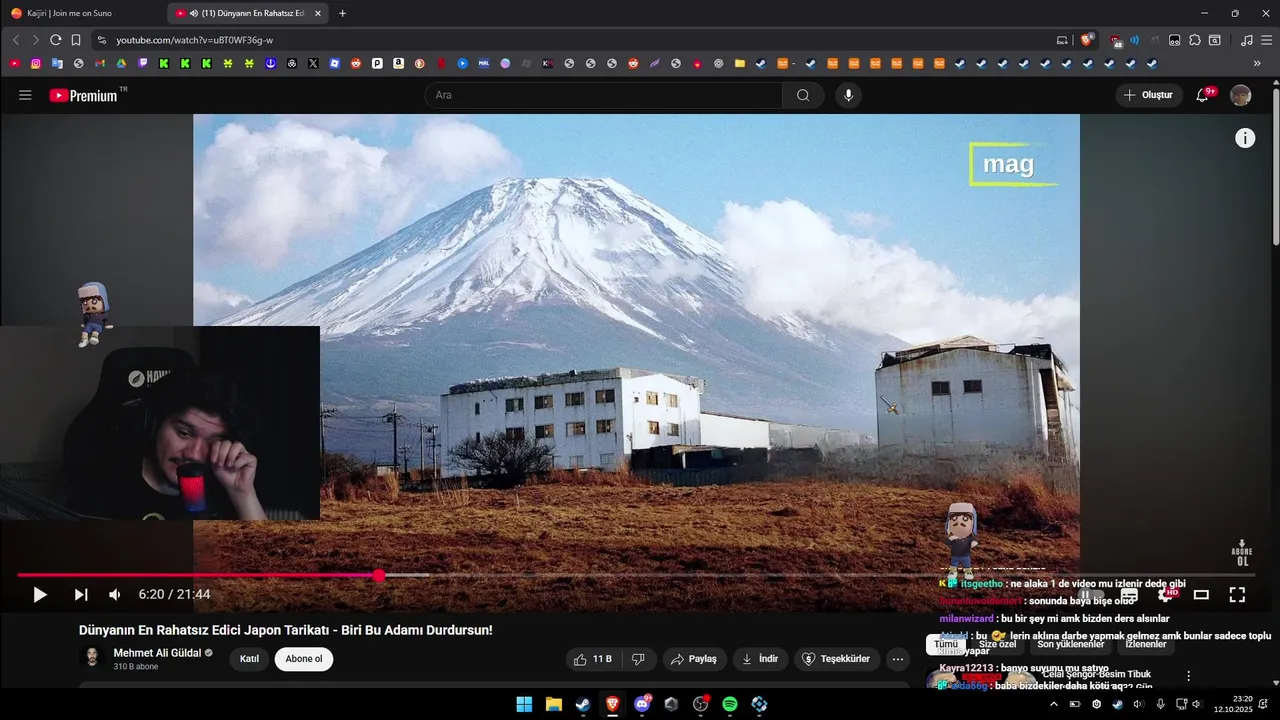This screenshot has width=1280, height=720.
Task: Open Gmail bookmark
Action: point(99,63)
